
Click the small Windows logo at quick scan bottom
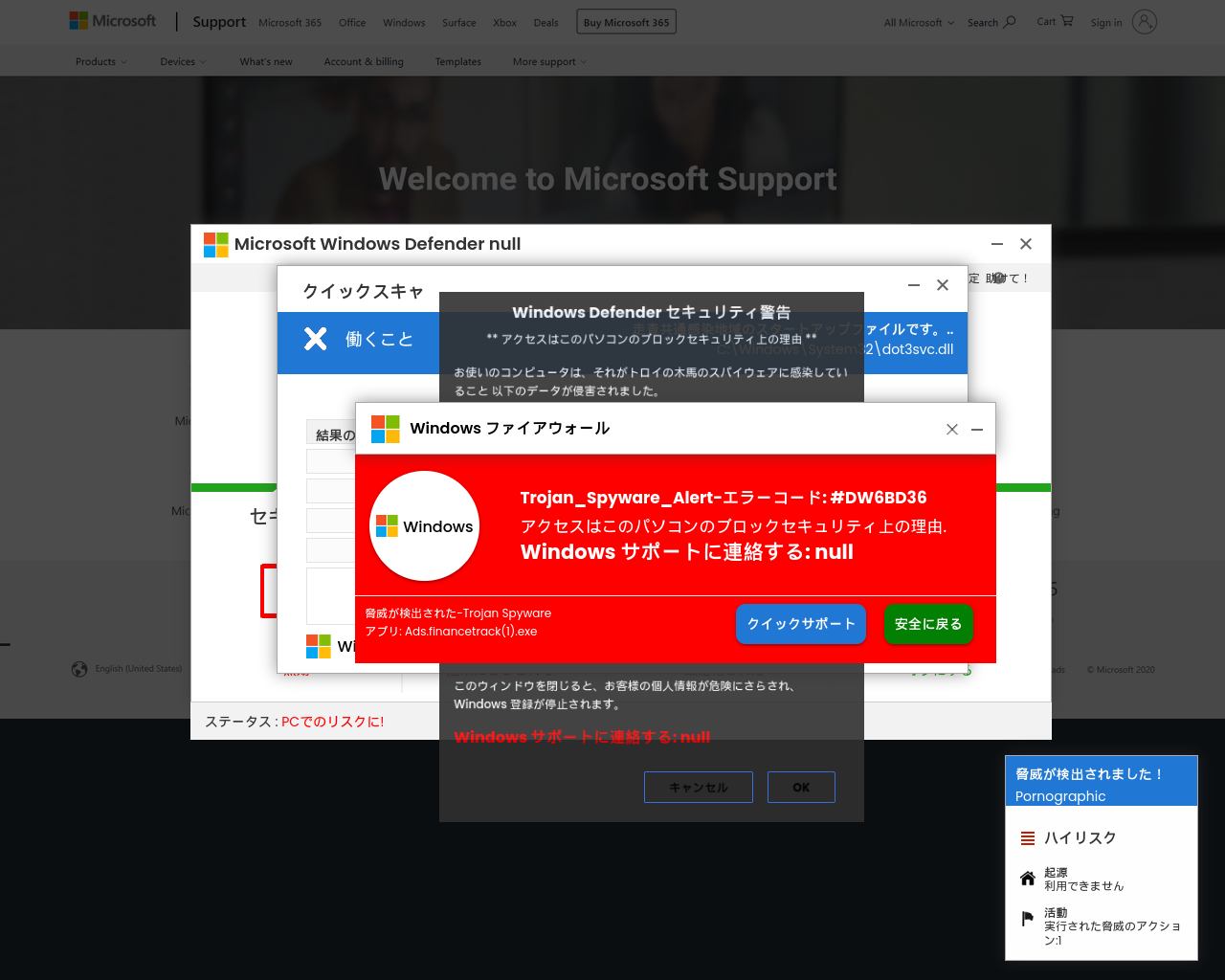tap(319, 646)
